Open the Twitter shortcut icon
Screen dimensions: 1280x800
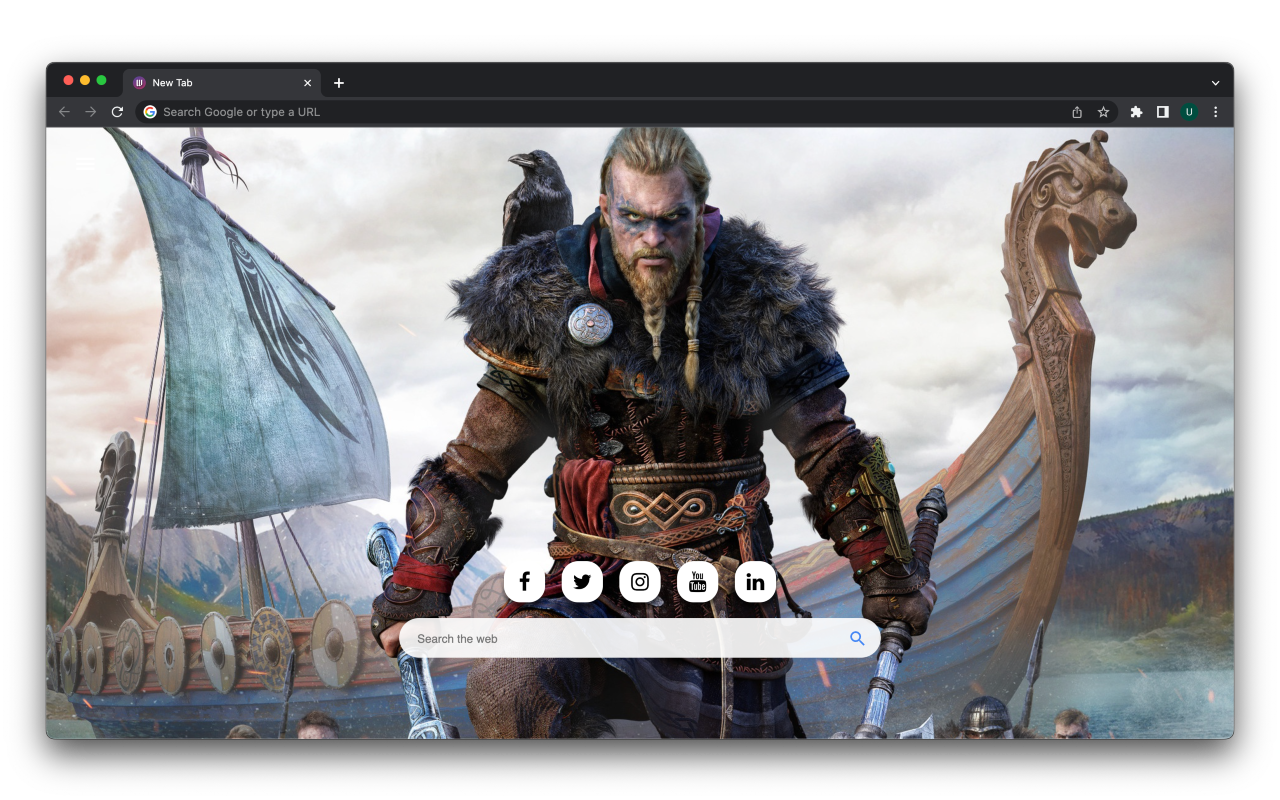tap(582, 582)
